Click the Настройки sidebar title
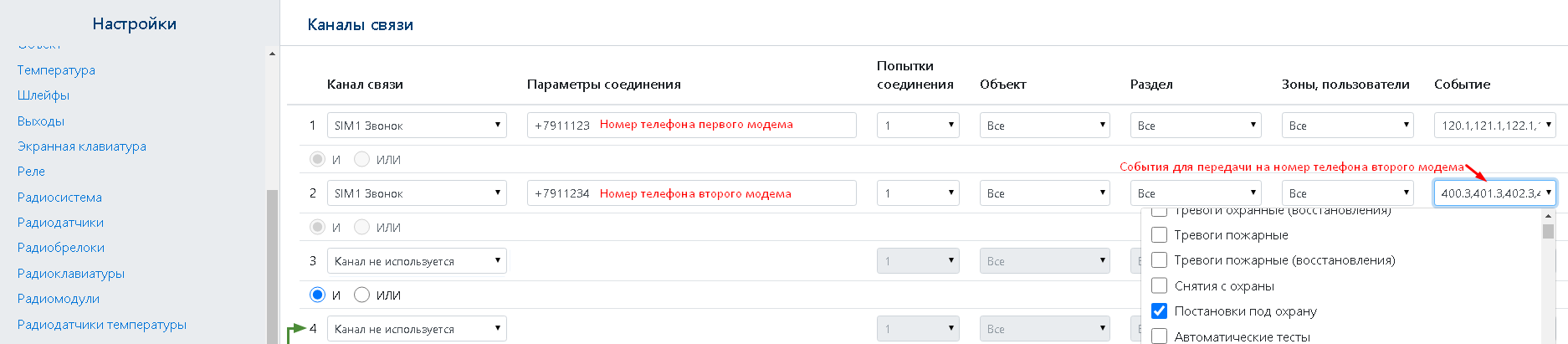Screen dimensions: 1568x344 (135, 23)
